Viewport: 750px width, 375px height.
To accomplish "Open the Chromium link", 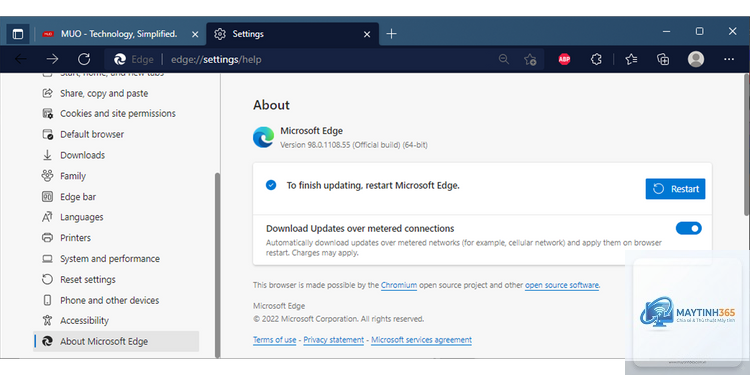I will point(399,285).
